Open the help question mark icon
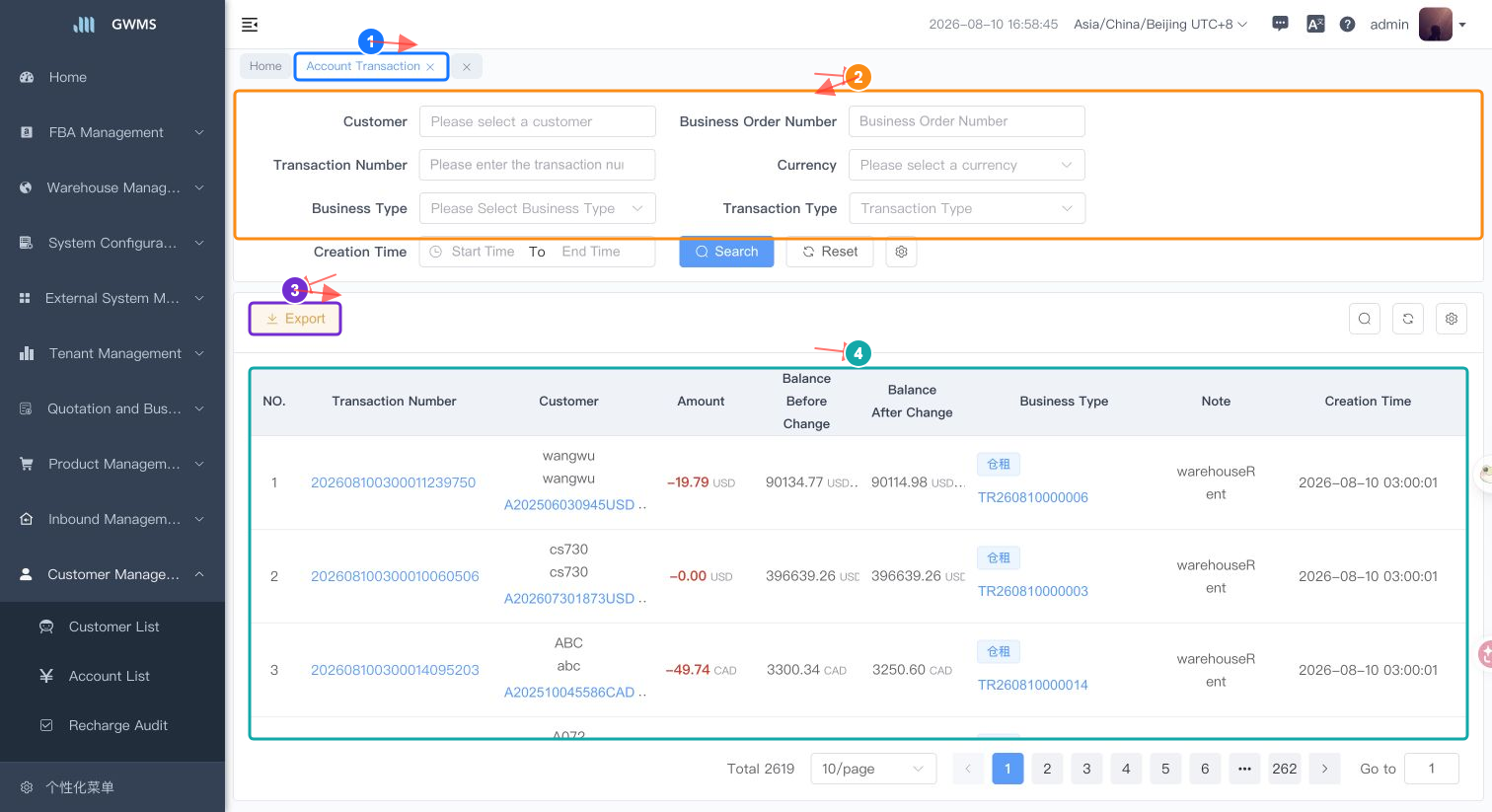 (1347, 24)
